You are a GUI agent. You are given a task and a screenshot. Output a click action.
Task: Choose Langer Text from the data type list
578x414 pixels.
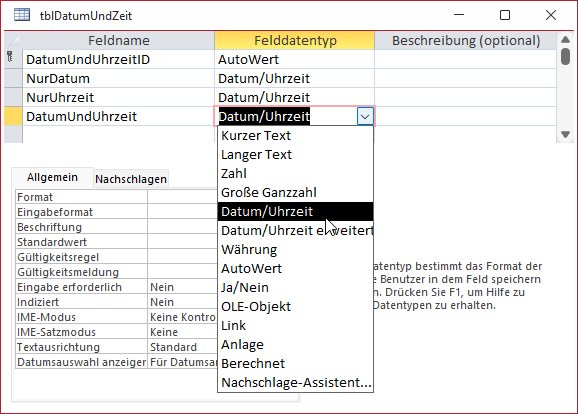[295, 155]
